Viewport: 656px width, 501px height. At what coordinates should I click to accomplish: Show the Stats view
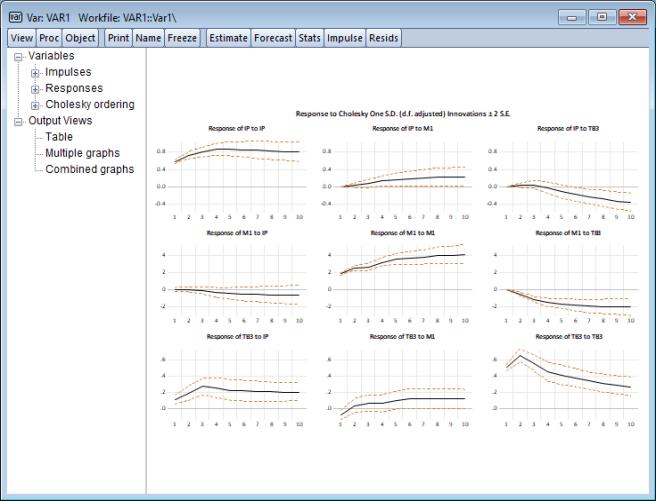[x=309, y=38]
